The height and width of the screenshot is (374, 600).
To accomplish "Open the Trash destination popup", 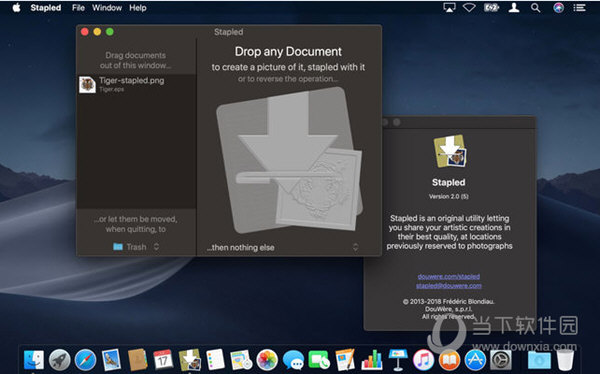I will click(136, 247).
